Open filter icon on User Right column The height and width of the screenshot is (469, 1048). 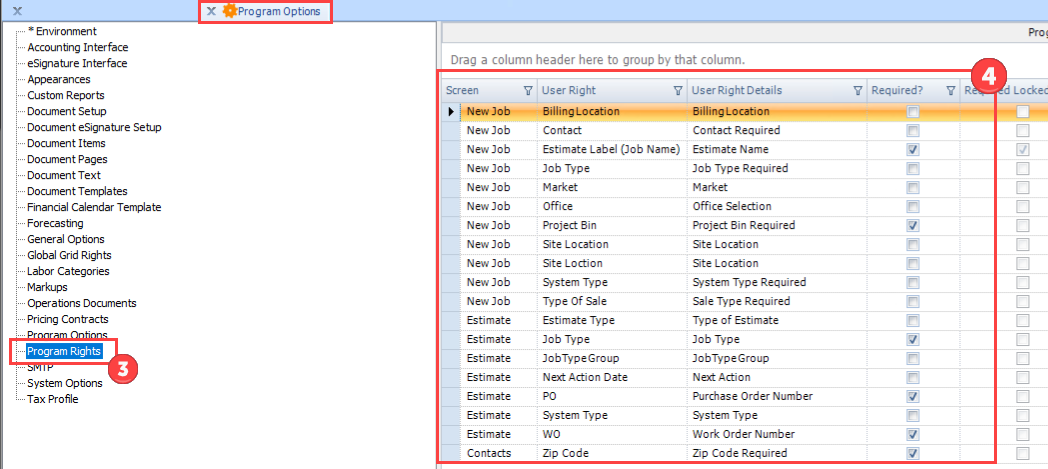point(678,90)
